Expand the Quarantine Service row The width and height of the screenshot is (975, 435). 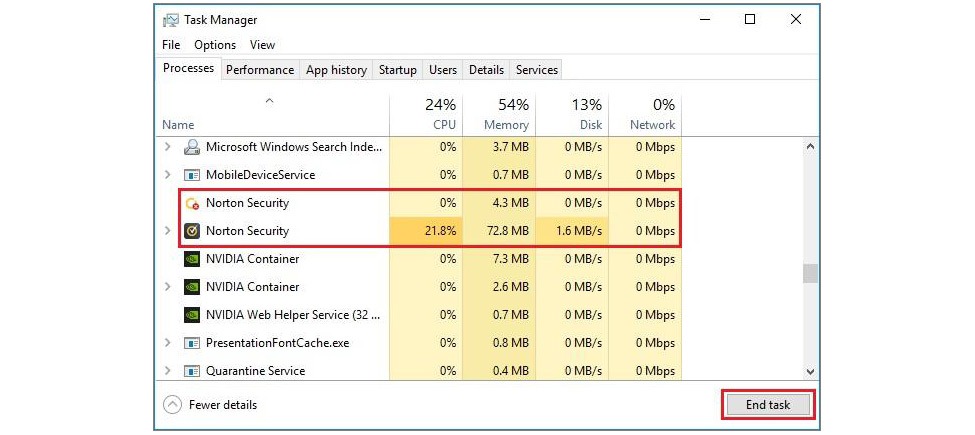167,371
